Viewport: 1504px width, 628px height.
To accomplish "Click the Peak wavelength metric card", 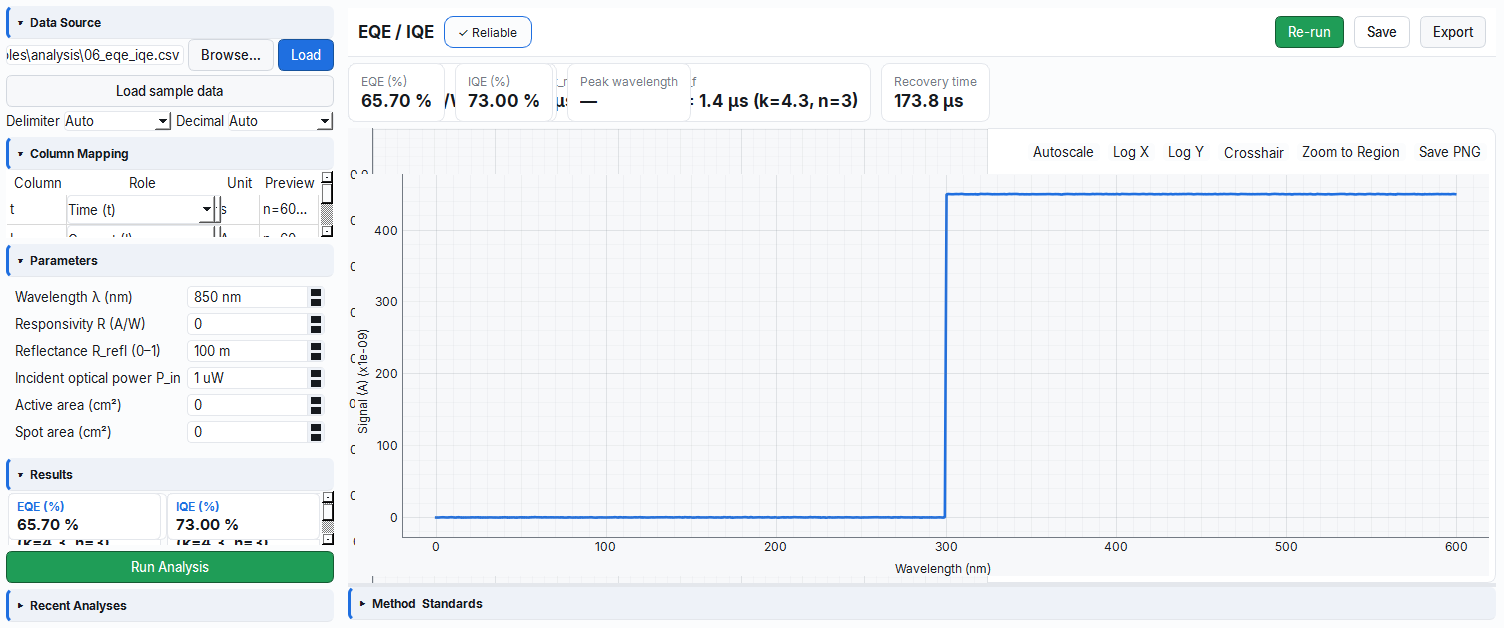I will (x=629, y=92).
